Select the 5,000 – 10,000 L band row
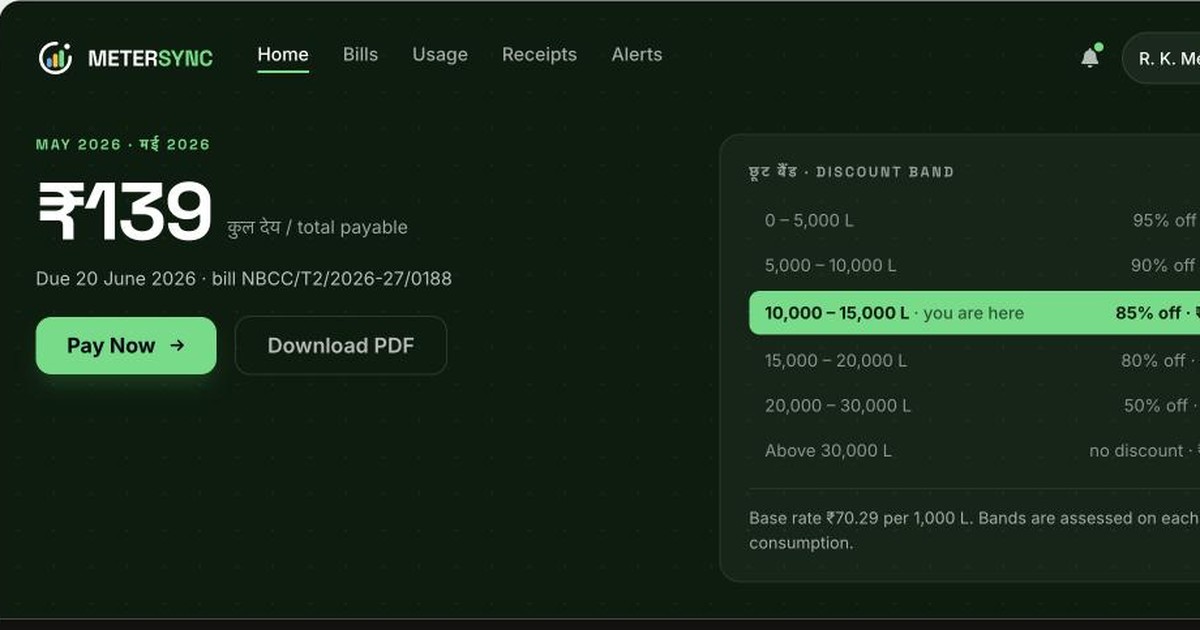This screenshot has height=630, width=1200. [x=974, y=266]
